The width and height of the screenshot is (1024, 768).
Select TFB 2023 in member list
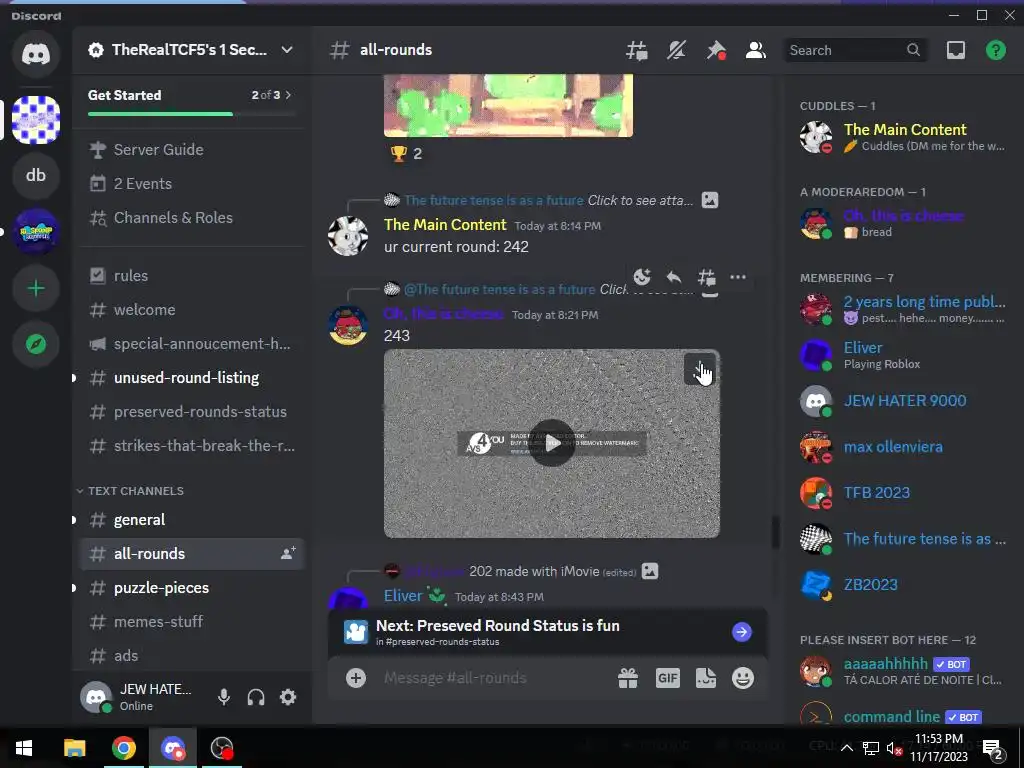[x=903, y=493]
